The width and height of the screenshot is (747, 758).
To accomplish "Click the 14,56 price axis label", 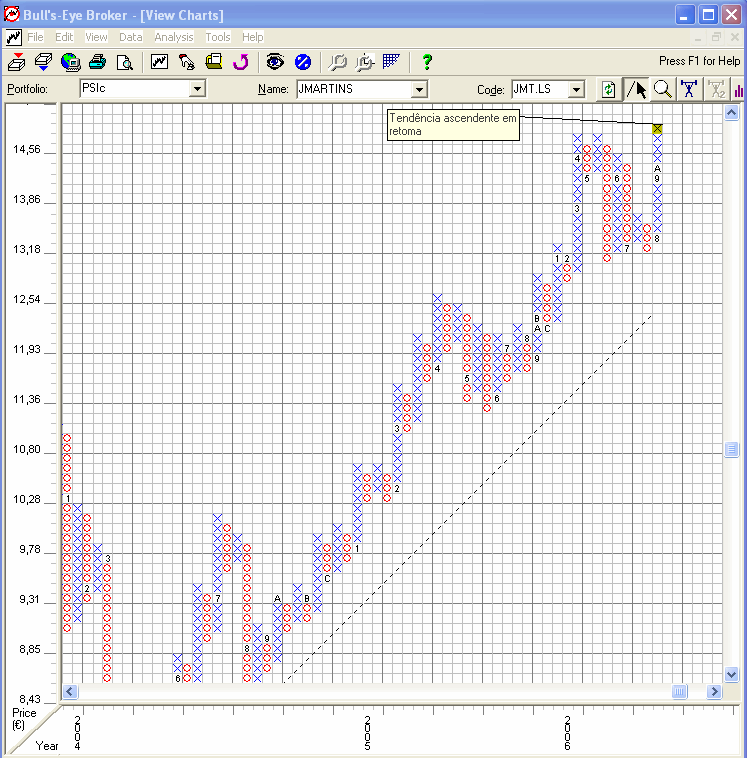I will tap(27, 149).
